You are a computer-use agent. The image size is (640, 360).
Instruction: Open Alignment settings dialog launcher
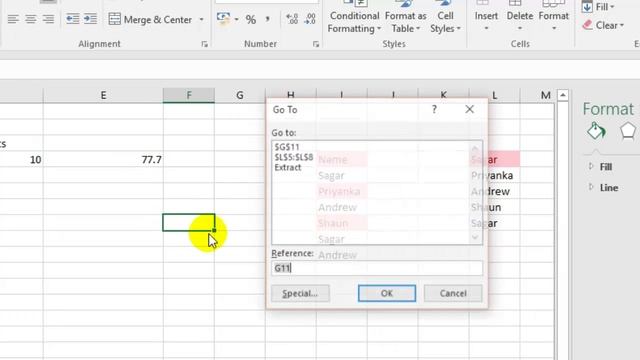click(x=204, y=44)
